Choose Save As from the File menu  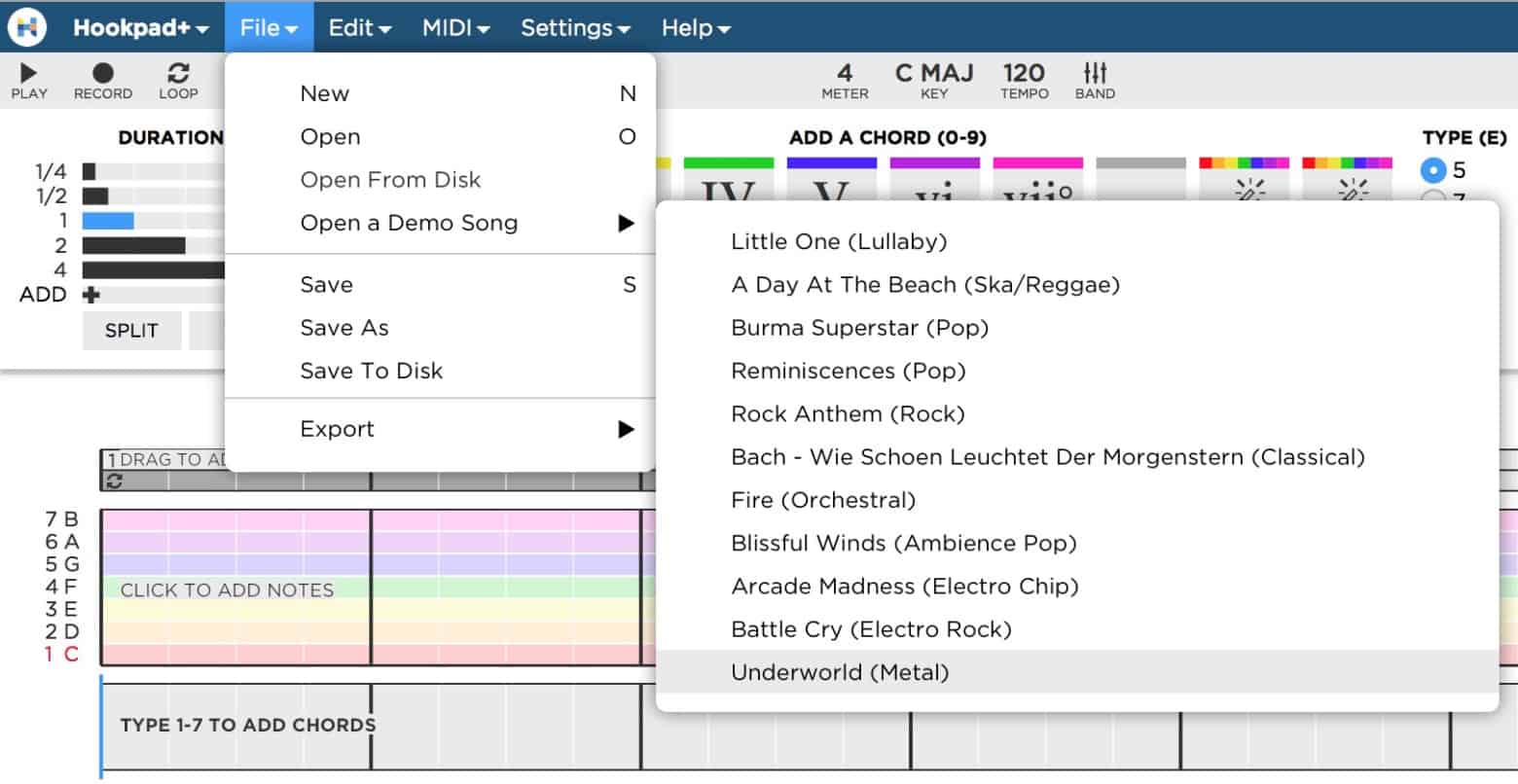[x=343, y=328]
